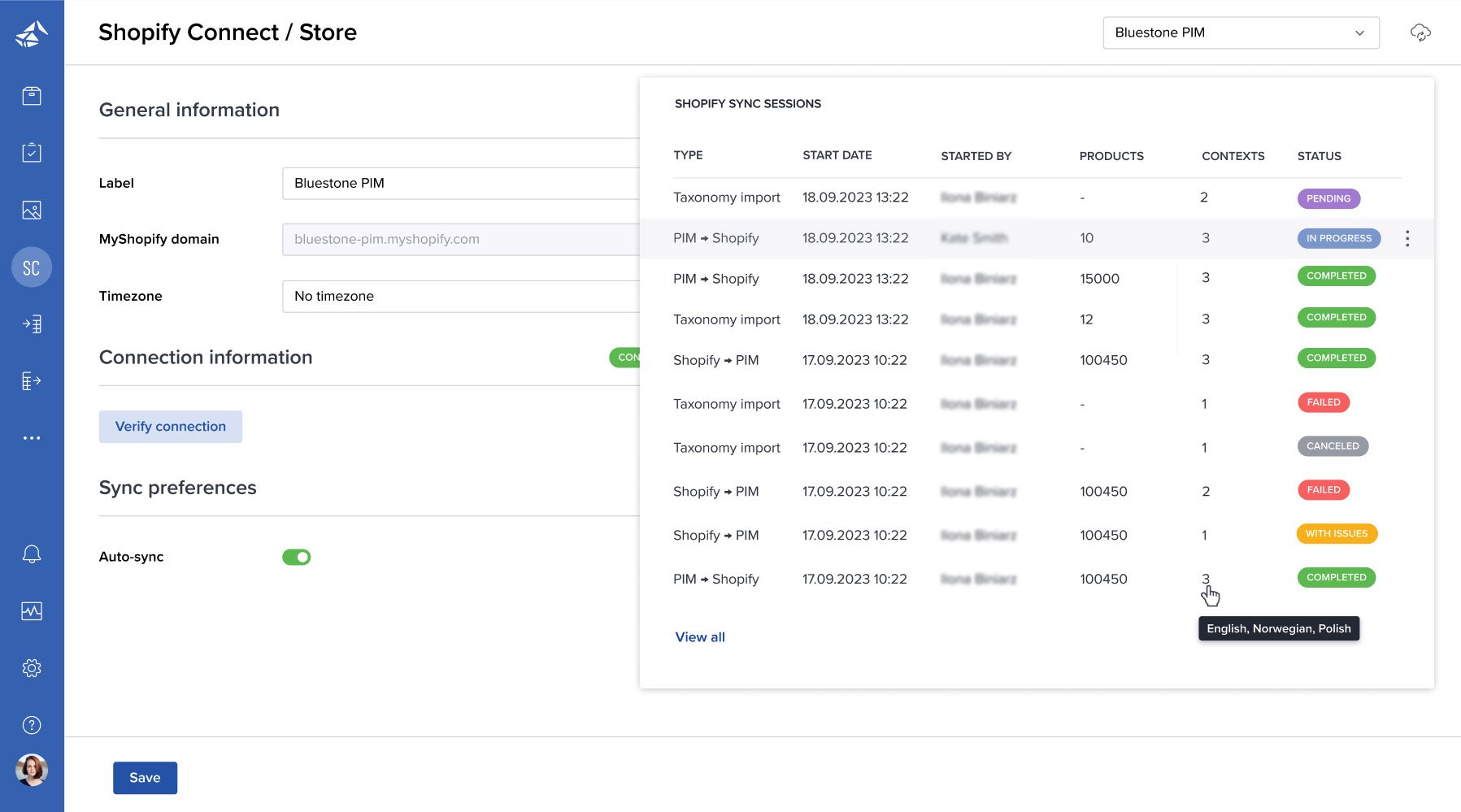The height and width of the screenshot is (812, 1461).
Task: Select the Tasks clipboard icon
Action: (x=32, y=152)
